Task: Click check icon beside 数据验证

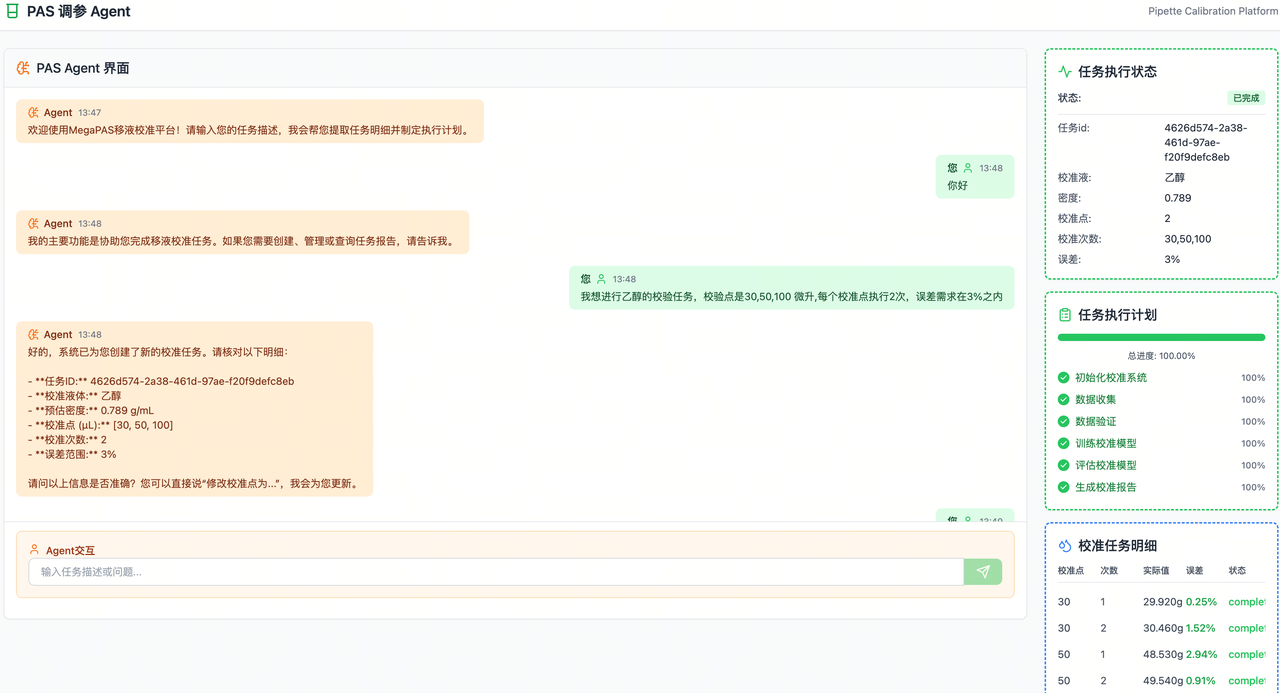Action: tap(1063, 422)
